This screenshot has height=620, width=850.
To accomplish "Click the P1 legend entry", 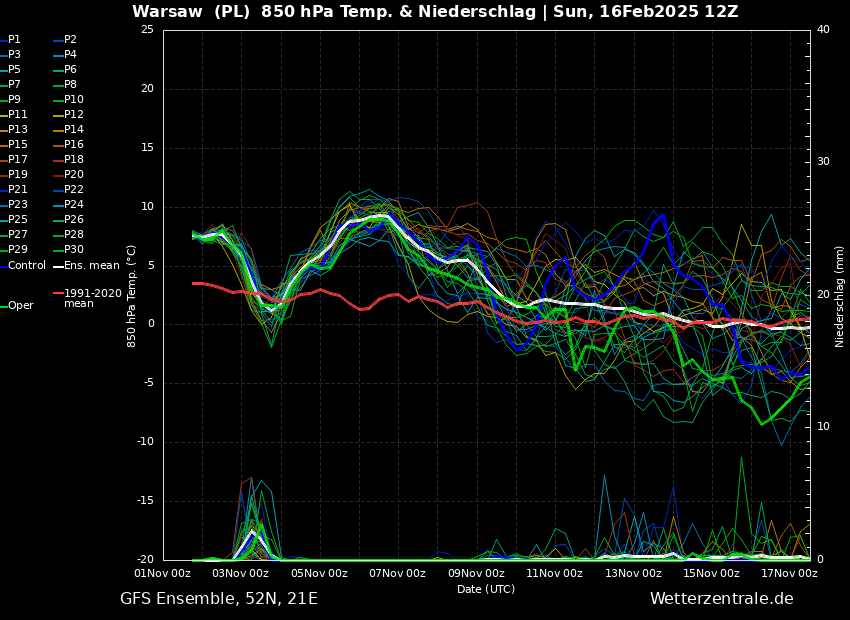I will [14, 40].
